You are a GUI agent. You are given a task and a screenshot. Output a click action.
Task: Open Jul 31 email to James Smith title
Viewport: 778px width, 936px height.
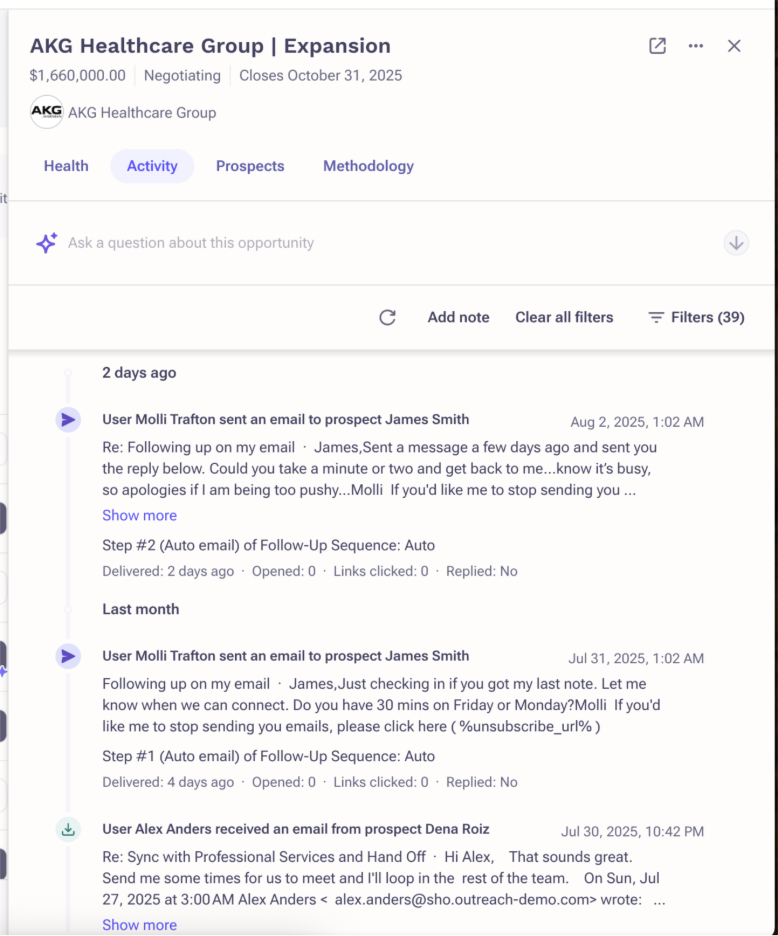(x=285, y=656)
